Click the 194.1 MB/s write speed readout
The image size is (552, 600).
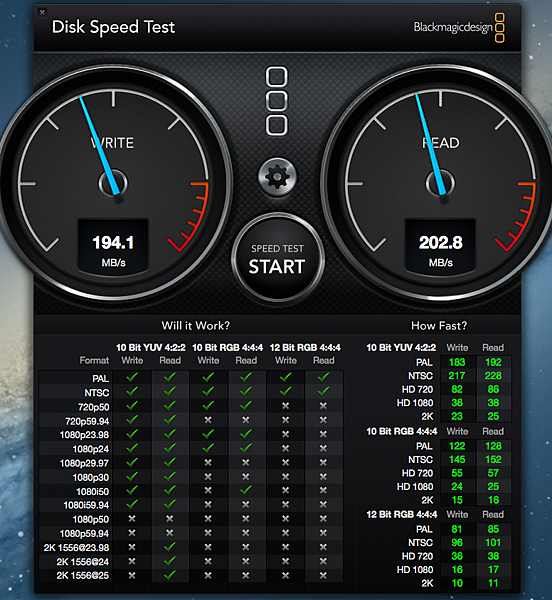point(113,246)
